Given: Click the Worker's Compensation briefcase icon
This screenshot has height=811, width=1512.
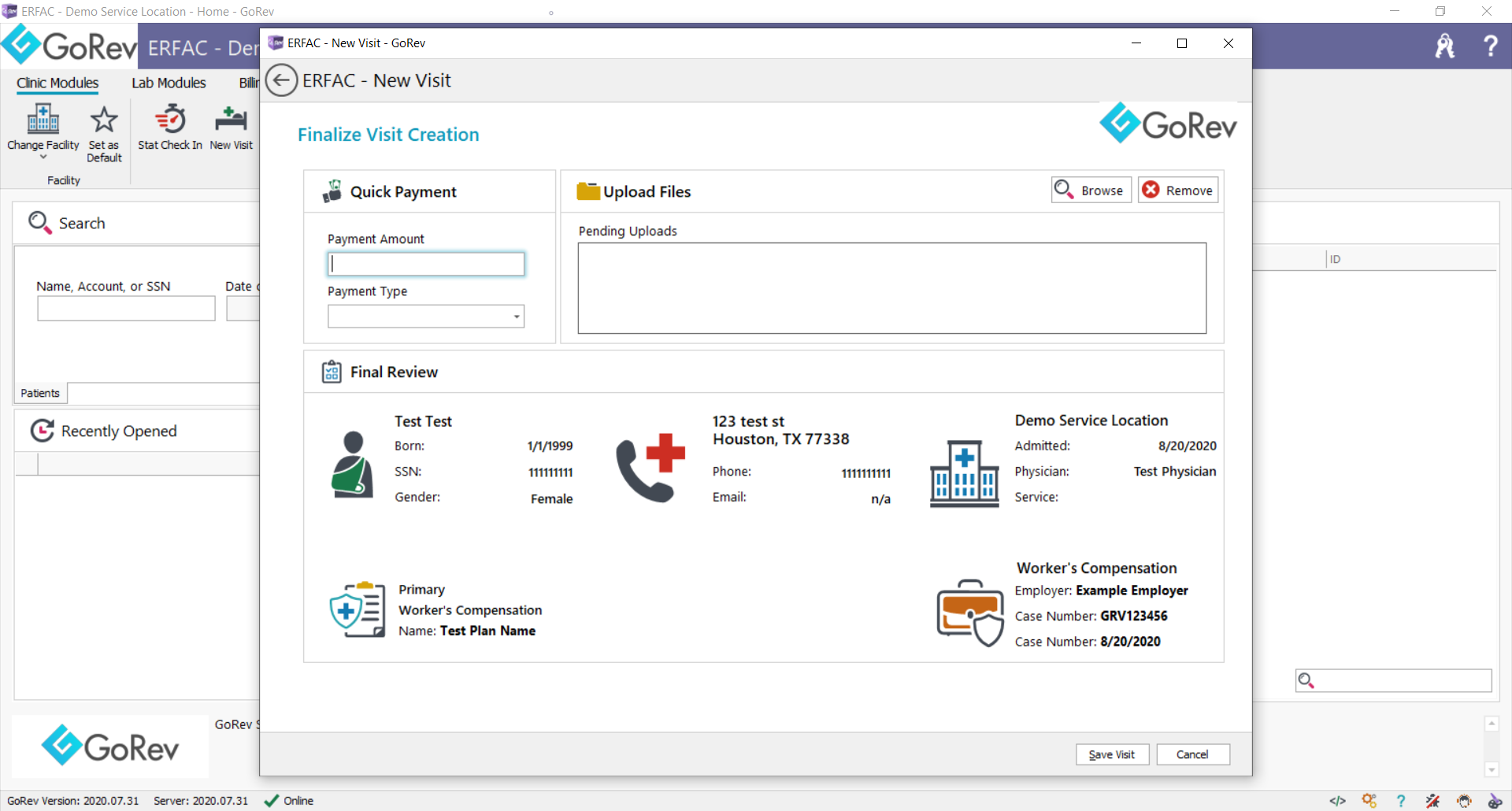Looking at the screenshot, I should coord(970,613).
